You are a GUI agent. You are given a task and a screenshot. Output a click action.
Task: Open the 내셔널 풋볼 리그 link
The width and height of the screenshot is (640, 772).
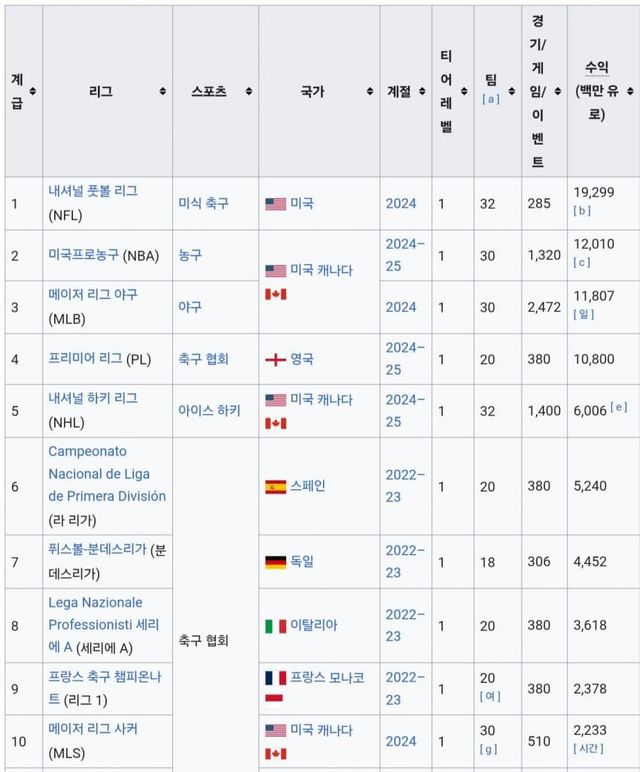93,190
